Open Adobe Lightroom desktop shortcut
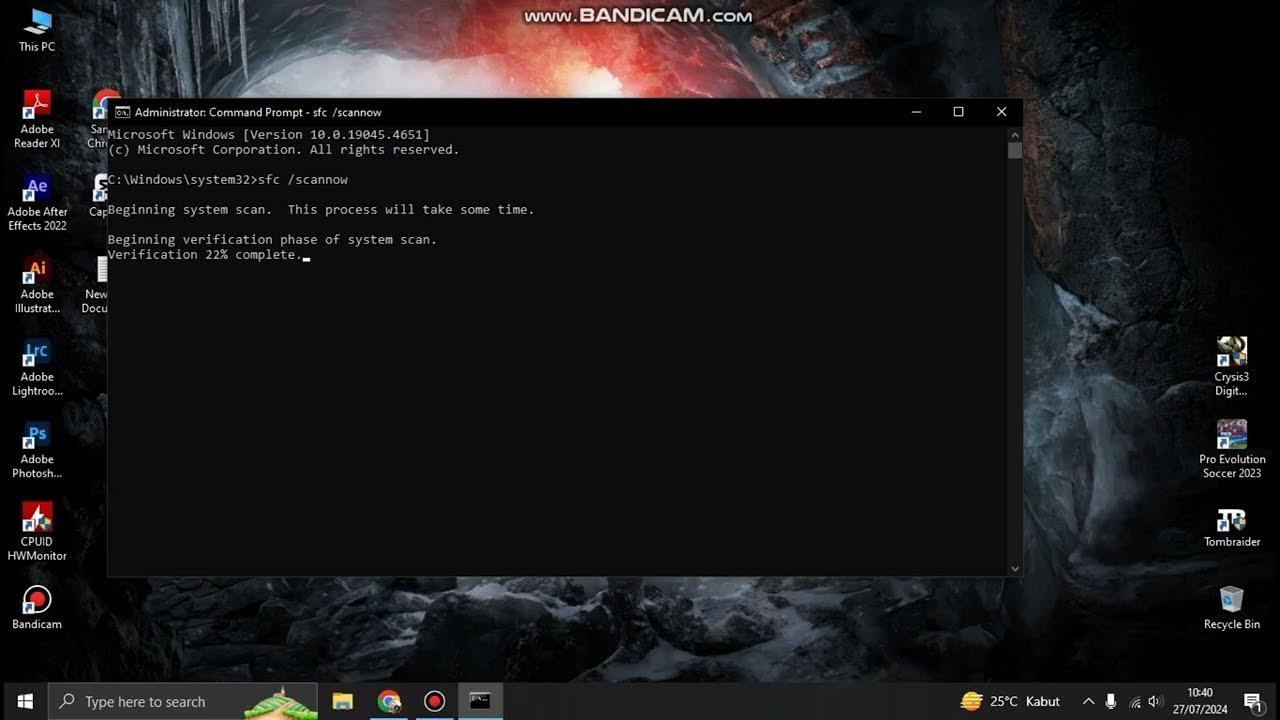The height and width of the screenshot is (720, 1280). tap(37, 368)
